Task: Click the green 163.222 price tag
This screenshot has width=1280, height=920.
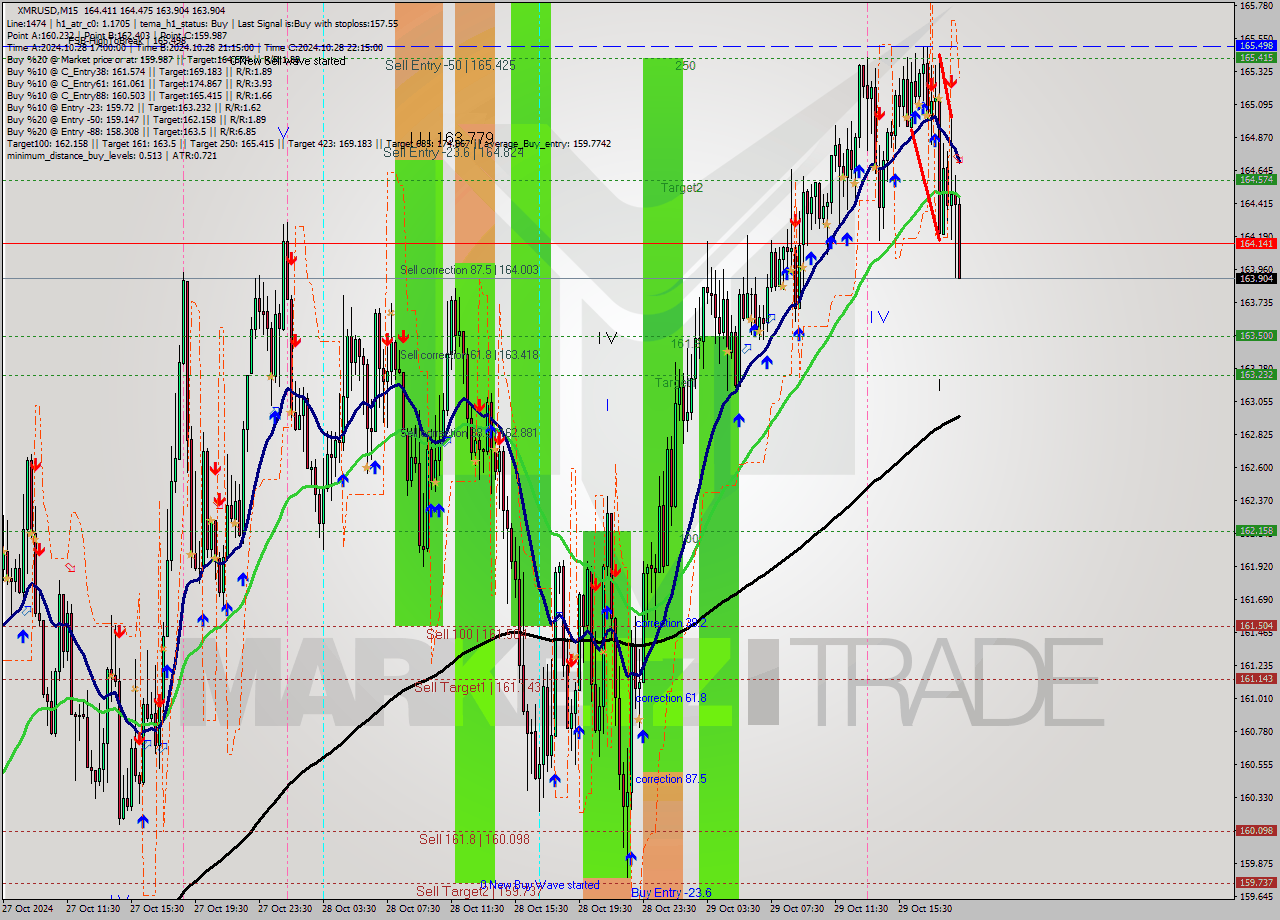Action: (1257, 375)
